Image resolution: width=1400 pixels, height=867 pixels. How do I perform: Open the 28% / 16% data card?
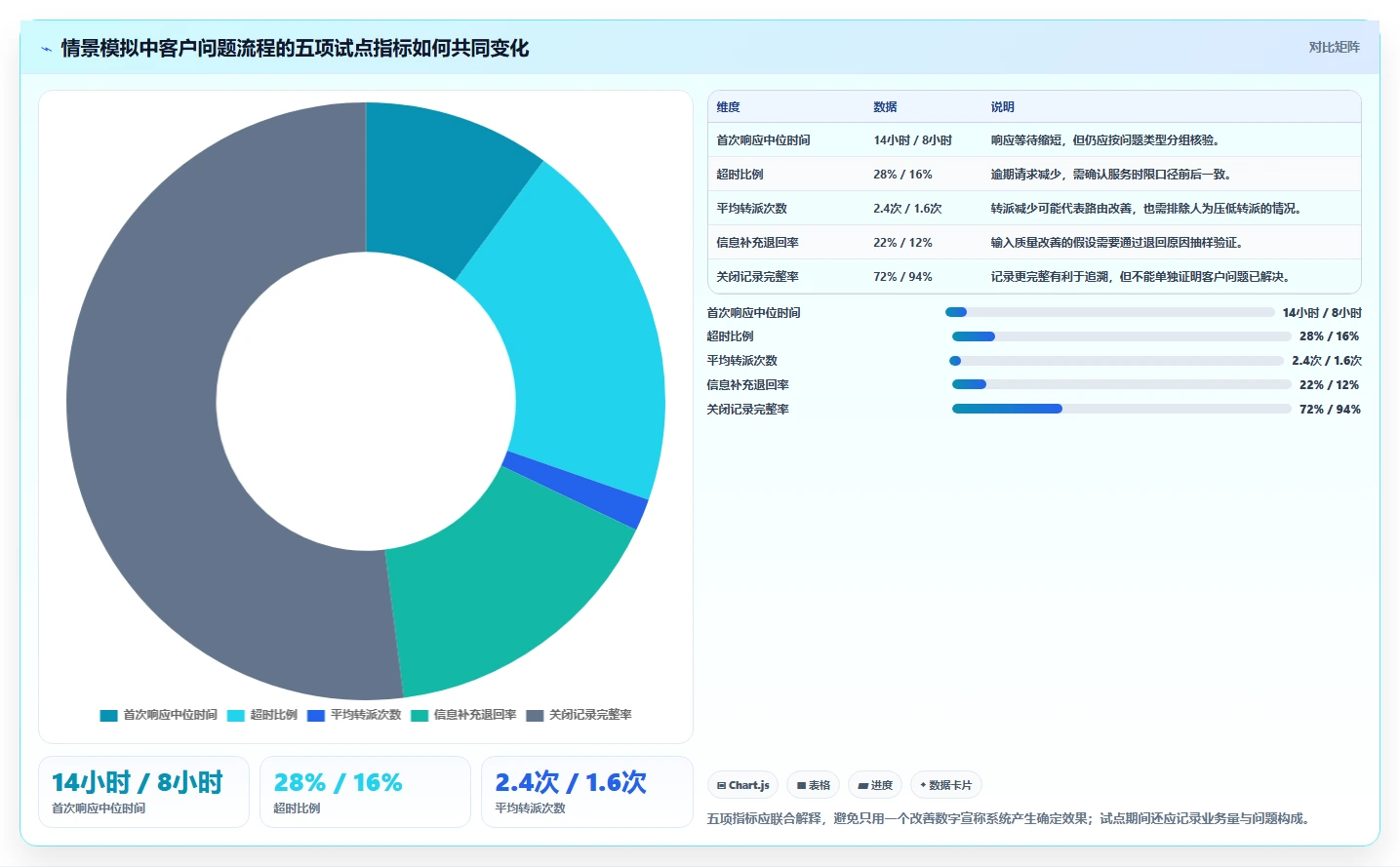[365, 792]
